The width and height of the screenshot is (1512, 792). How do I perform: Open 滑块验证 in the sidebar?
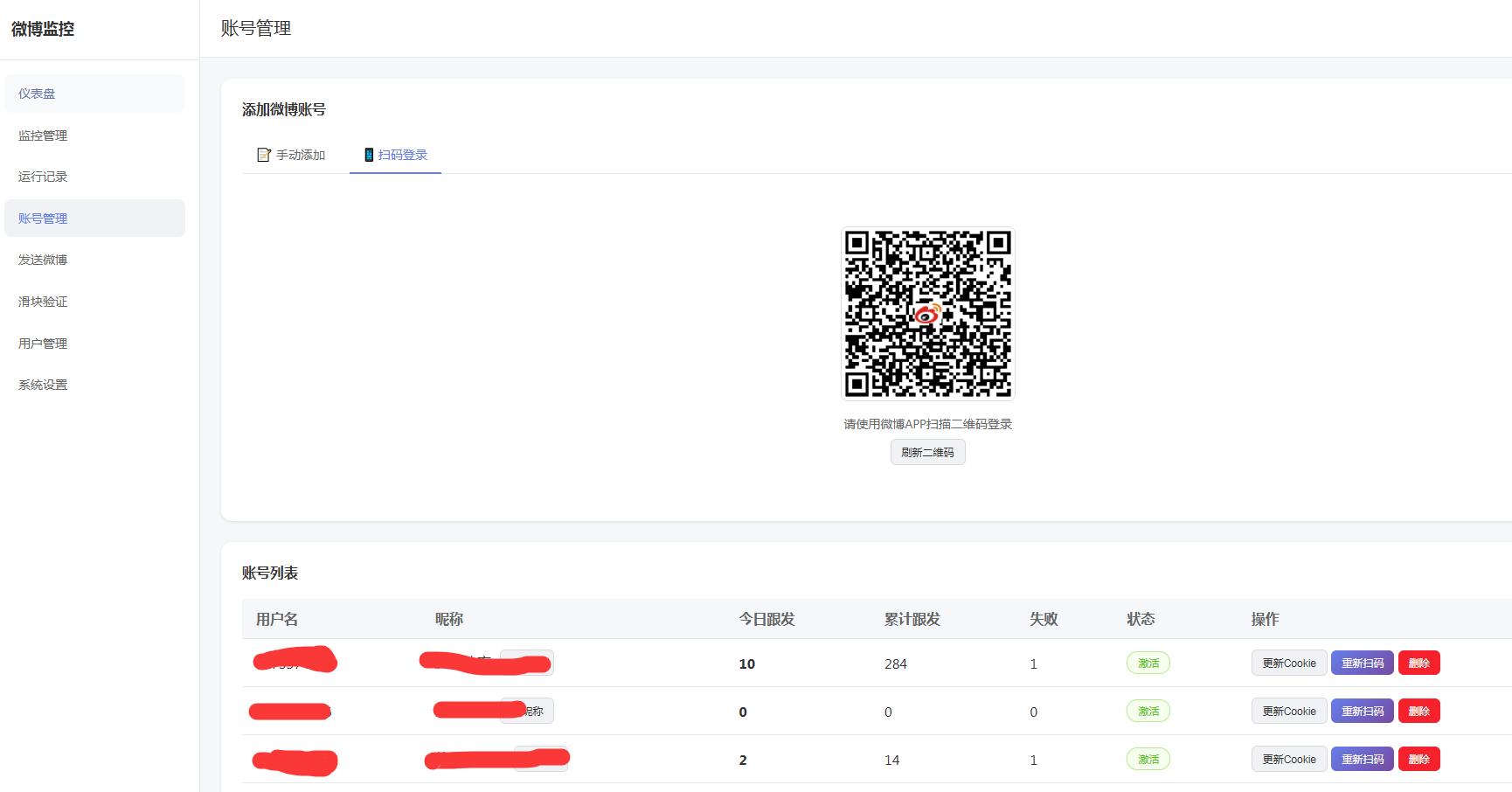pyautogui.click(x=94, y=302)
